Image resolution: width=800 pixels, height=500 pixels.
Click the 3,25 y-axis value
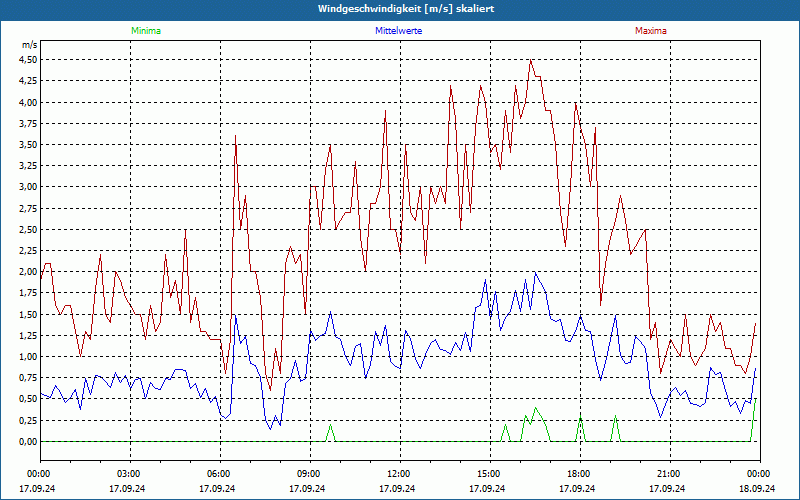coord(28,166)
